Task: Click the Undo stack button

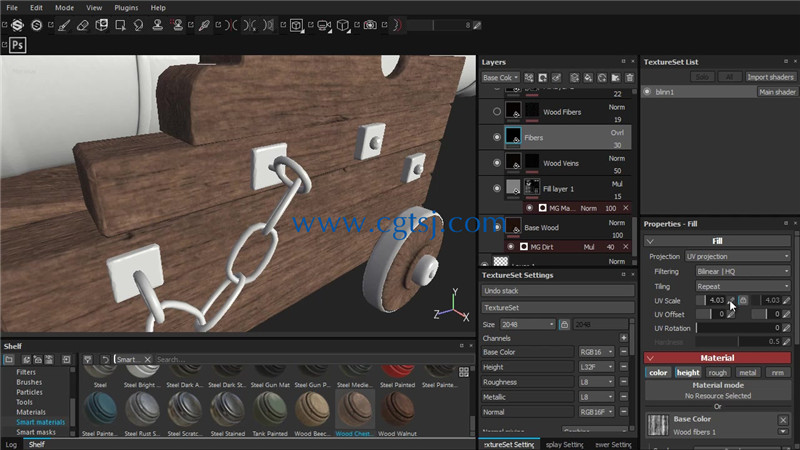Action: point(558,291)
